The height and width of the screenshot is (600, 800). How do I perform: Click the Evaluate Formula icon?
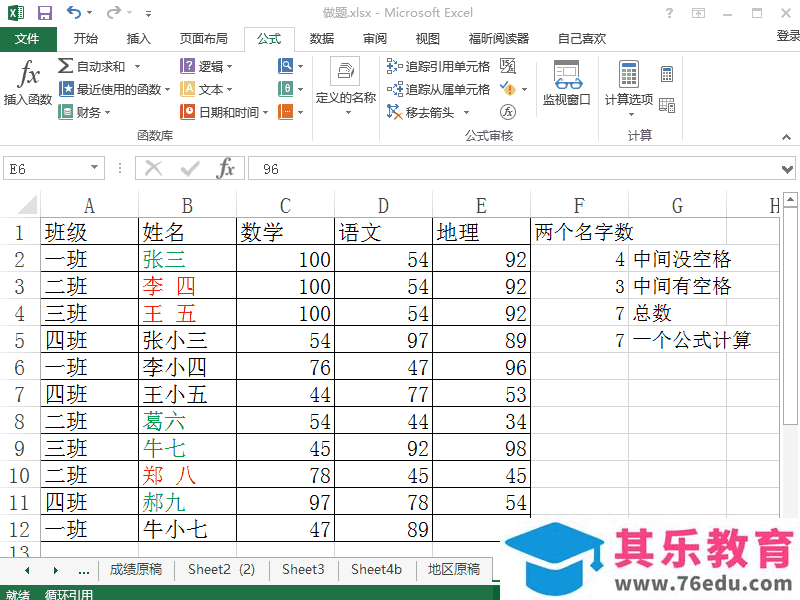508,112
